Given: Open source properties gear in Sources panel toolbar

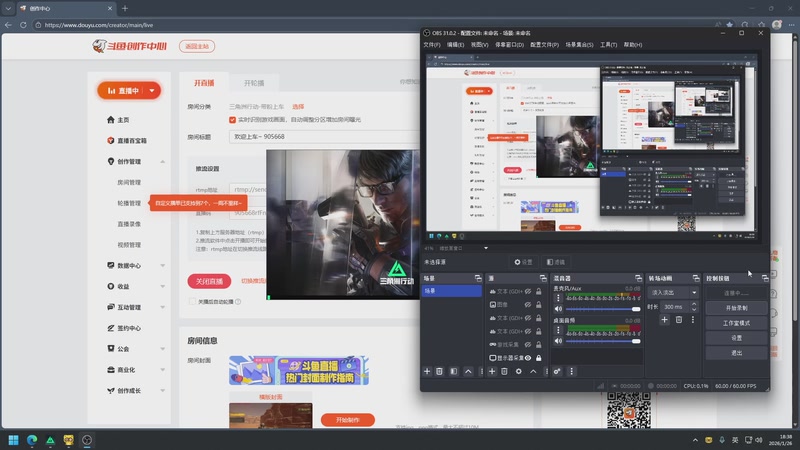Looking at the screenshot, I should tap(518, 371).
